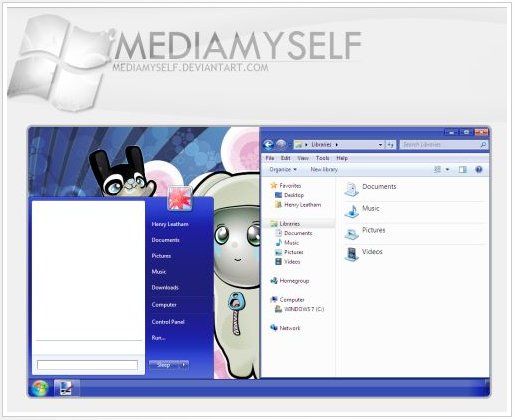Click the change view icon
Viewport: 516px width, 420px height.
tap(437, 170)
